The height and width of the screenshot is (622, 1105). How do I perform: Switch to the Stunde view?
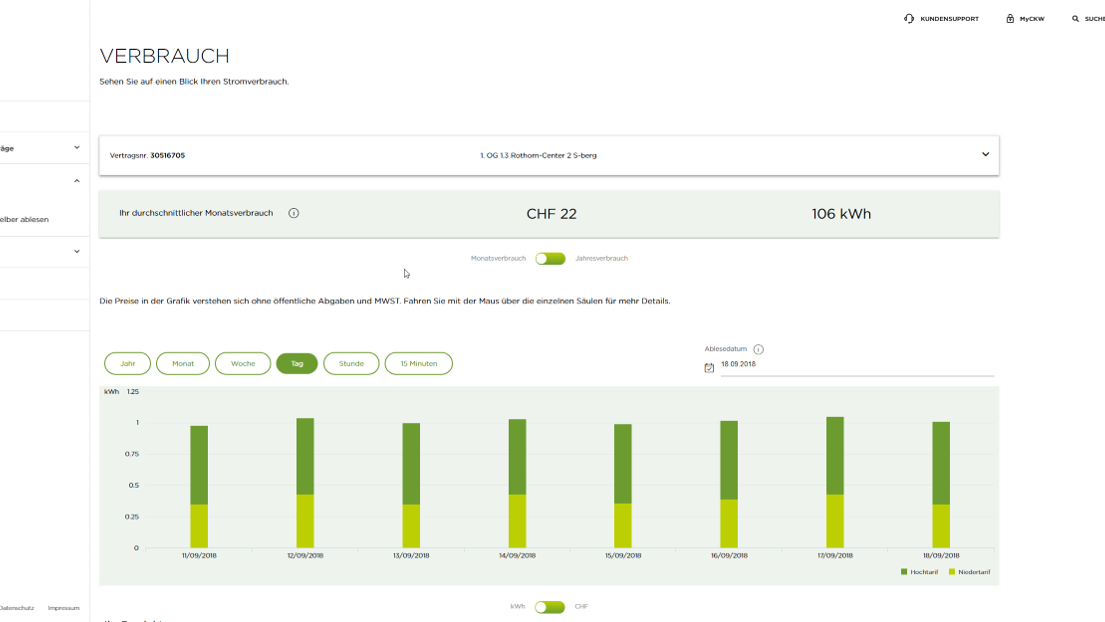[351, 364]
